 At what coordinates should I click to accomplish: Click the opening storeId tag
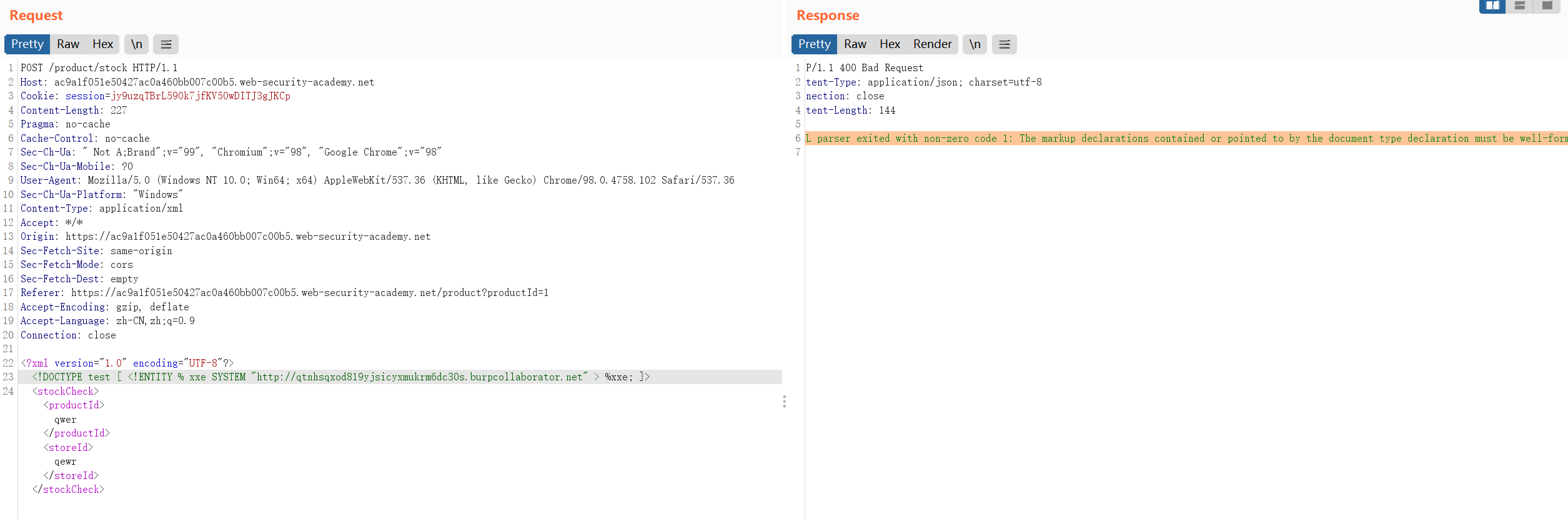point(68,448)
